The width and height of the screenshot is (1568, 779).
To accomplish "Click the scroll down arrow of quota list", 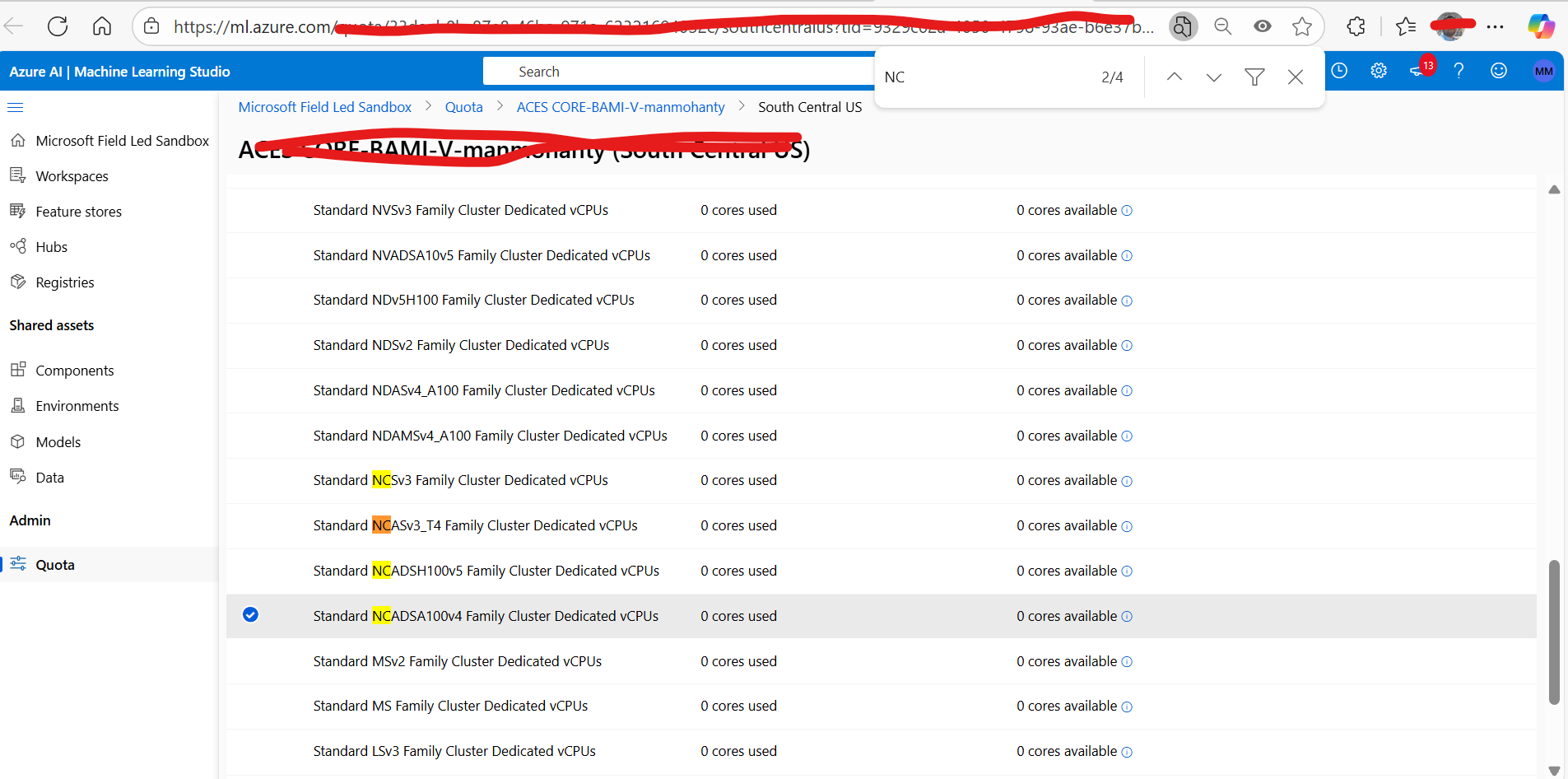I will coord(1554,771).
